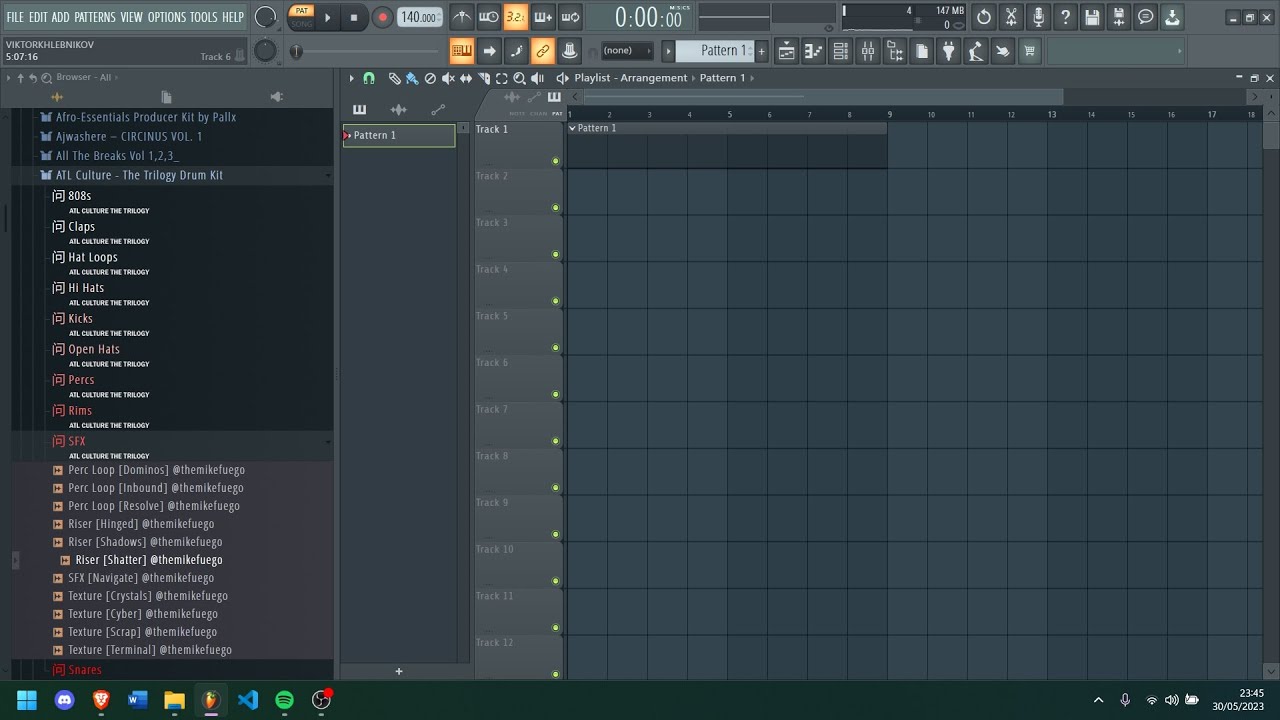Click the question mark Help icon
The image size is (1280, 720).
tap(1065, 17)
